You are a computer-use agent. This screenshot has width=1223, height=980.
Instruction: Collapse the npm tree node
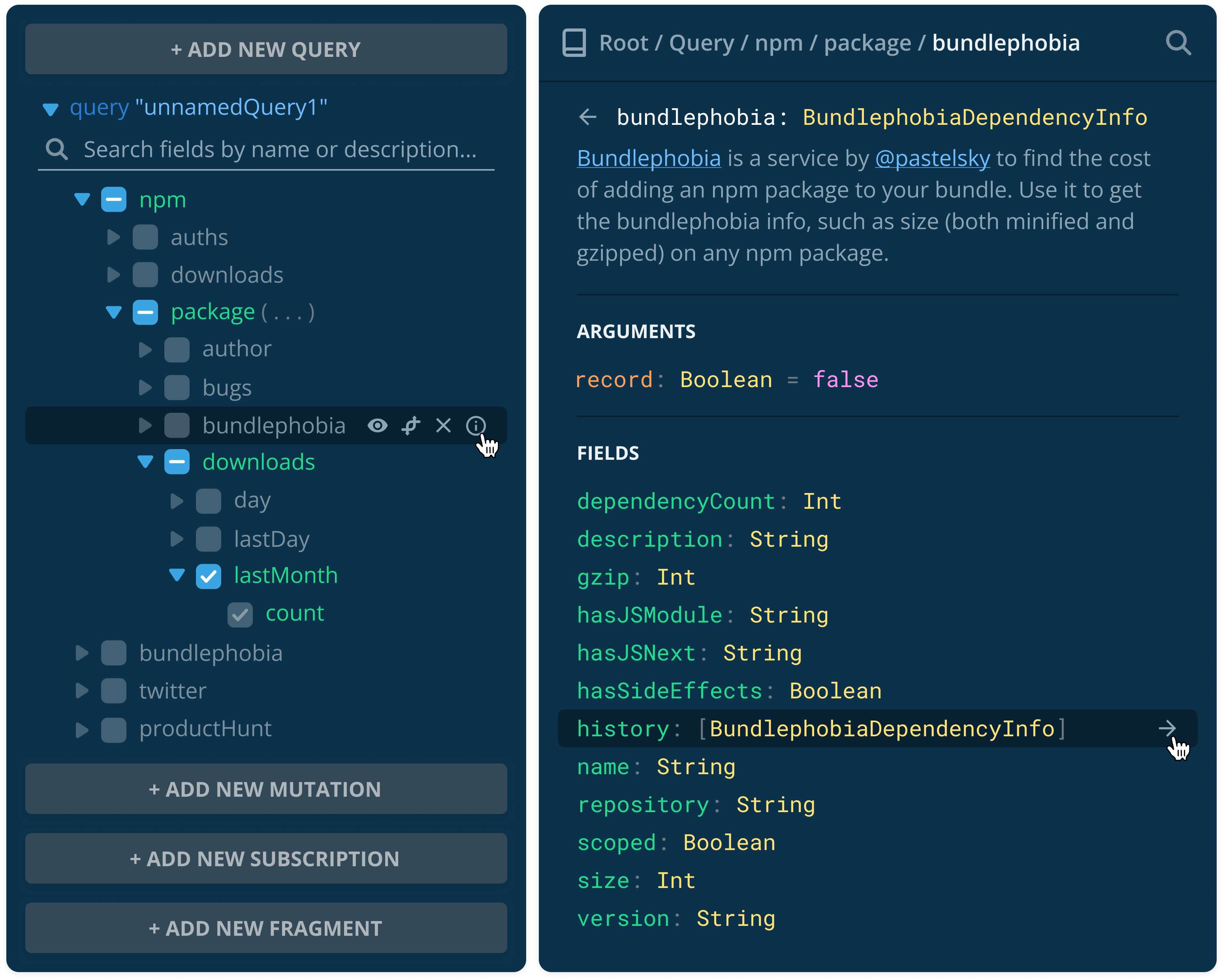point(82,199)
